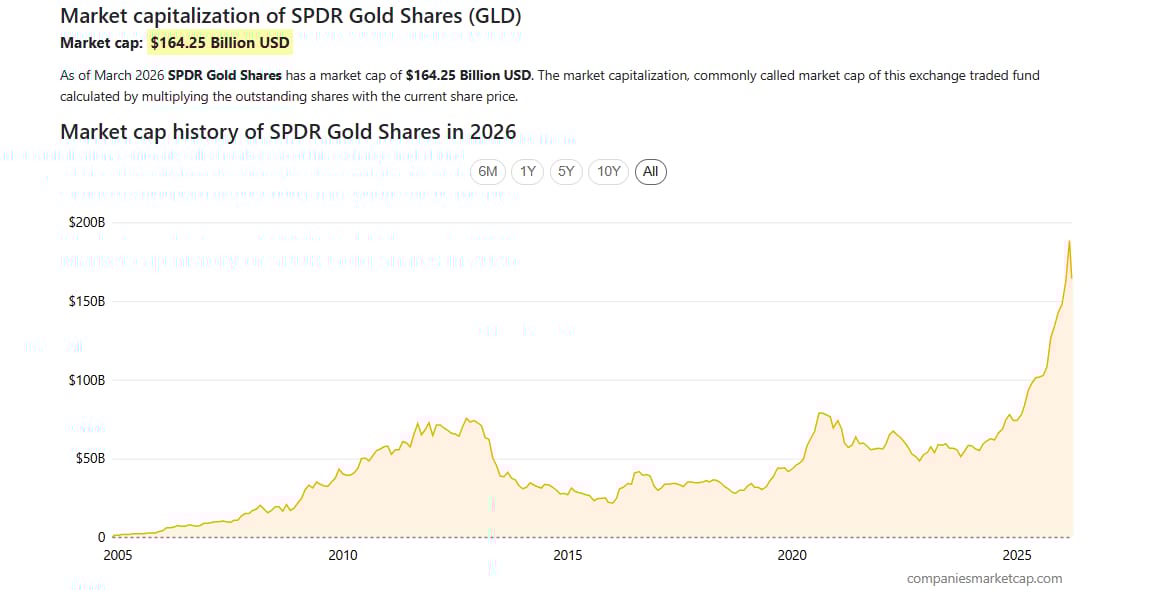Click the $100B gridline label
The height and width of the screenshot is (590, 1152).
pos(87,379)
